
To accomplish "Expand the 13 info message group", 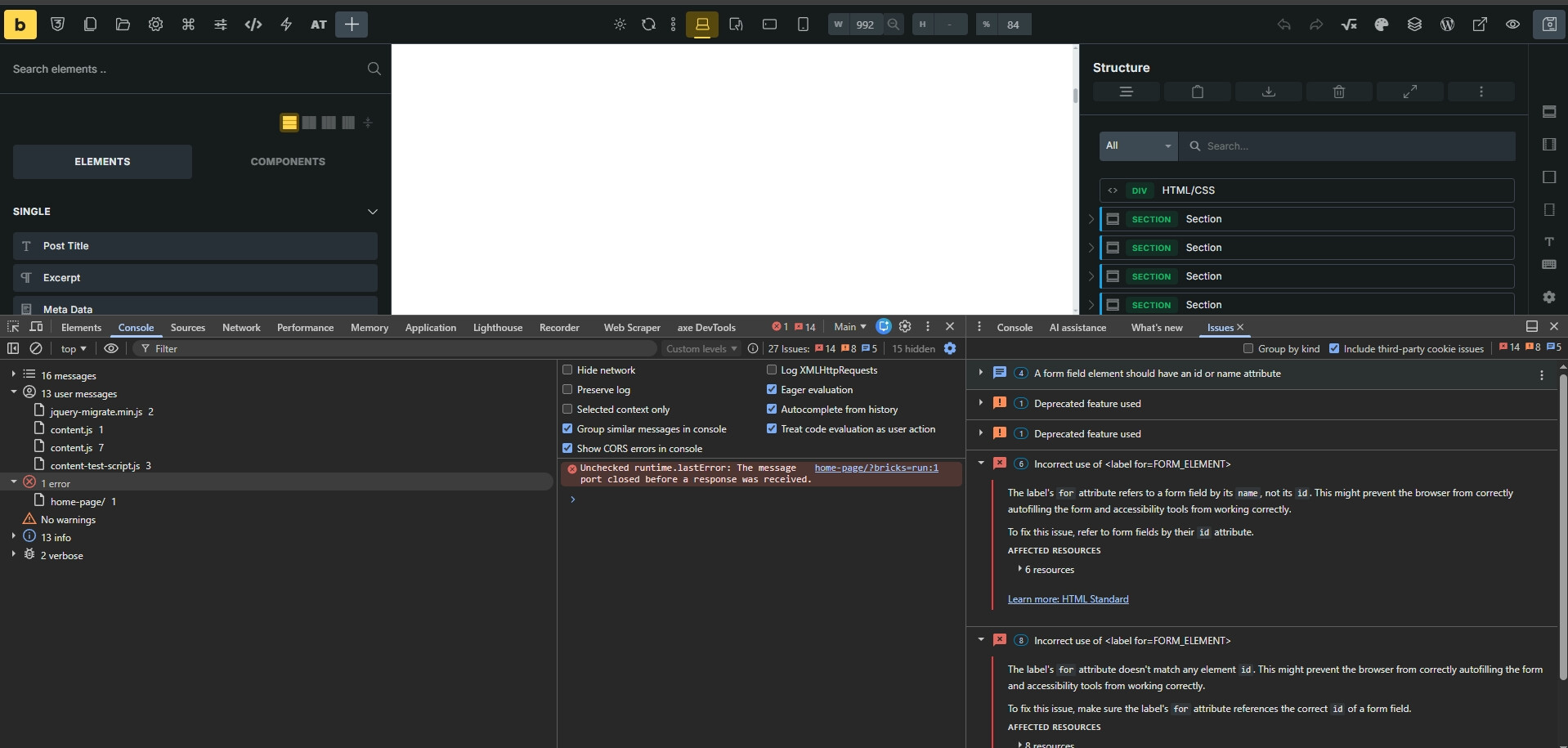I will [14, 537].
